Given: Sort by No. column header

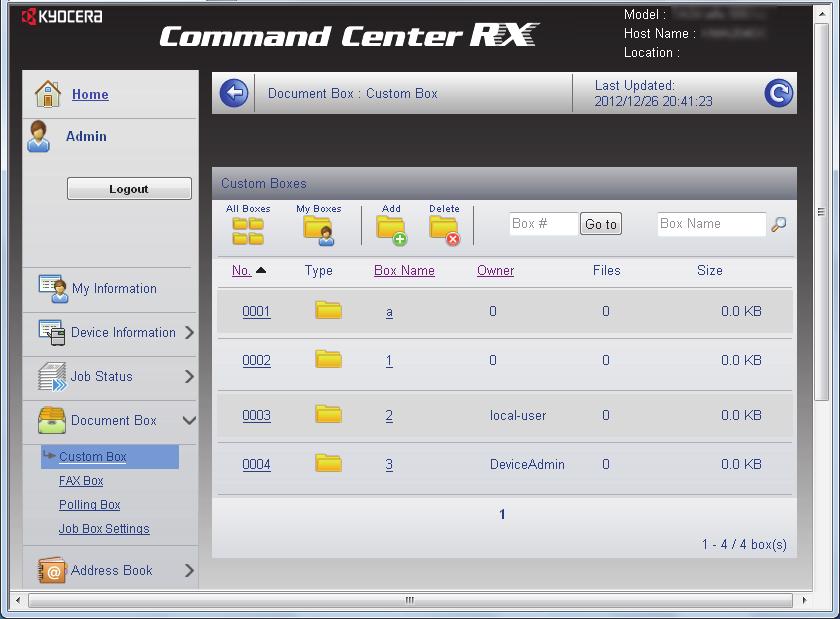Looking at the screenshot, I should pos(242,271).
